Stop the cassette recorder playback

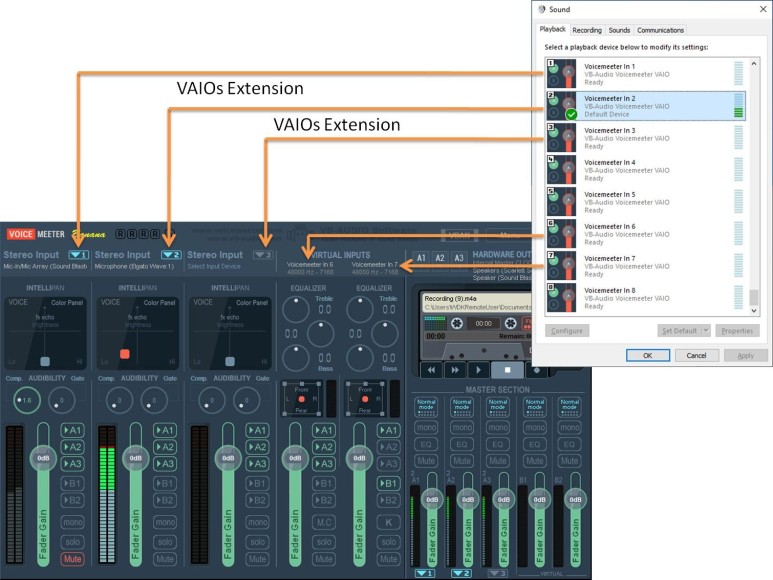point(507,370)
